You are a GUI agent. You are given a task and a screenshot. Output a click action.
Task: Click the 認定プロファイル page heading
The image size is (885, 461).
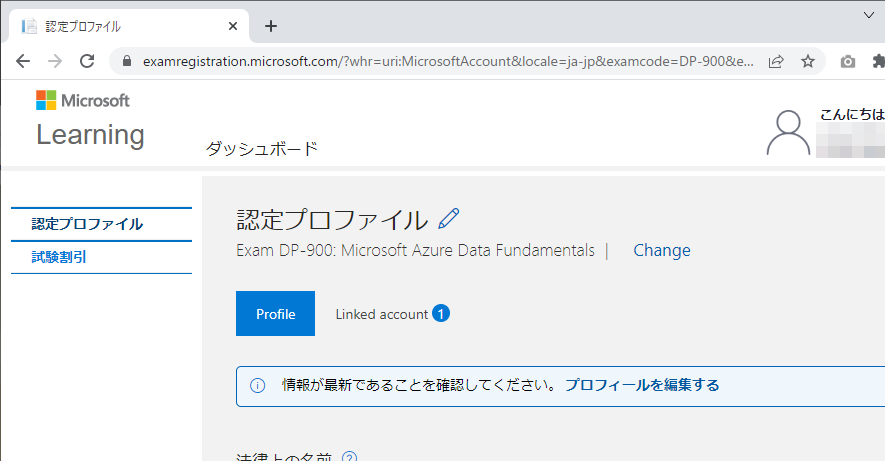332,219
